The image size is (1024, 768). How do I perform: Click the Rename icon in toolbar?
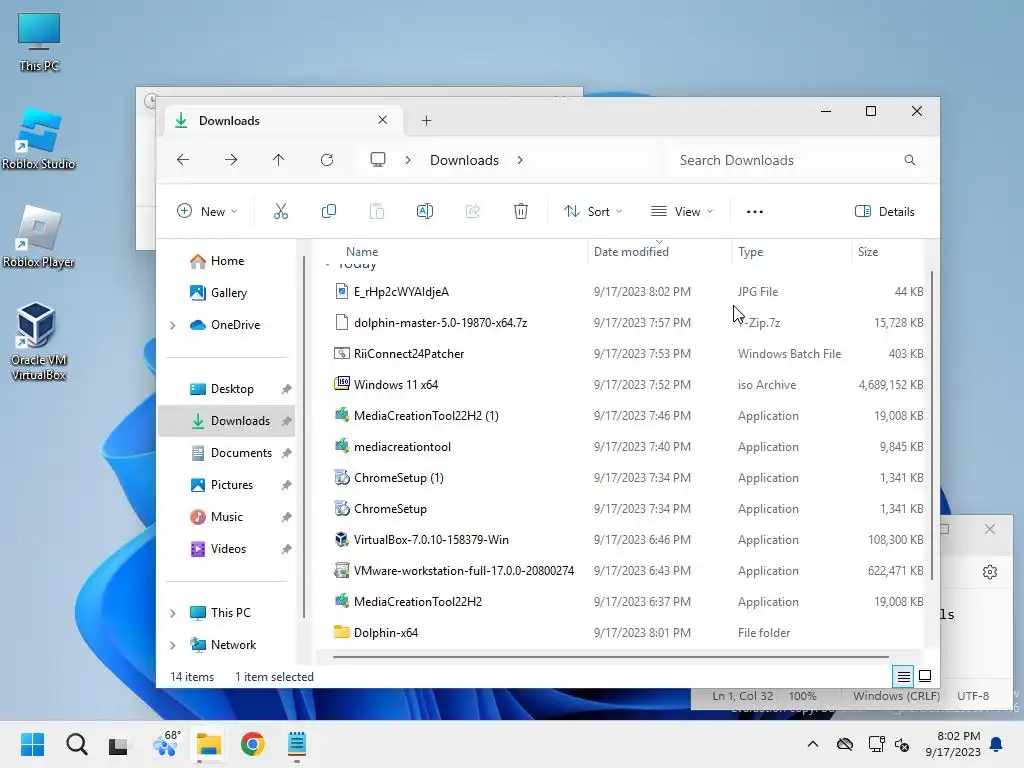[x=424, y=212]
